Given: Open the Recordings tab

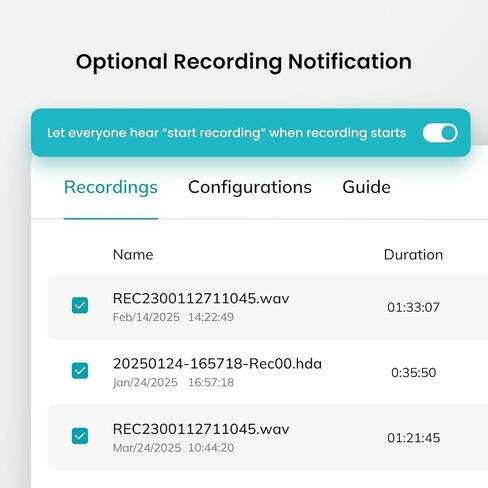Looking at the screenshot, I should 111,187.
